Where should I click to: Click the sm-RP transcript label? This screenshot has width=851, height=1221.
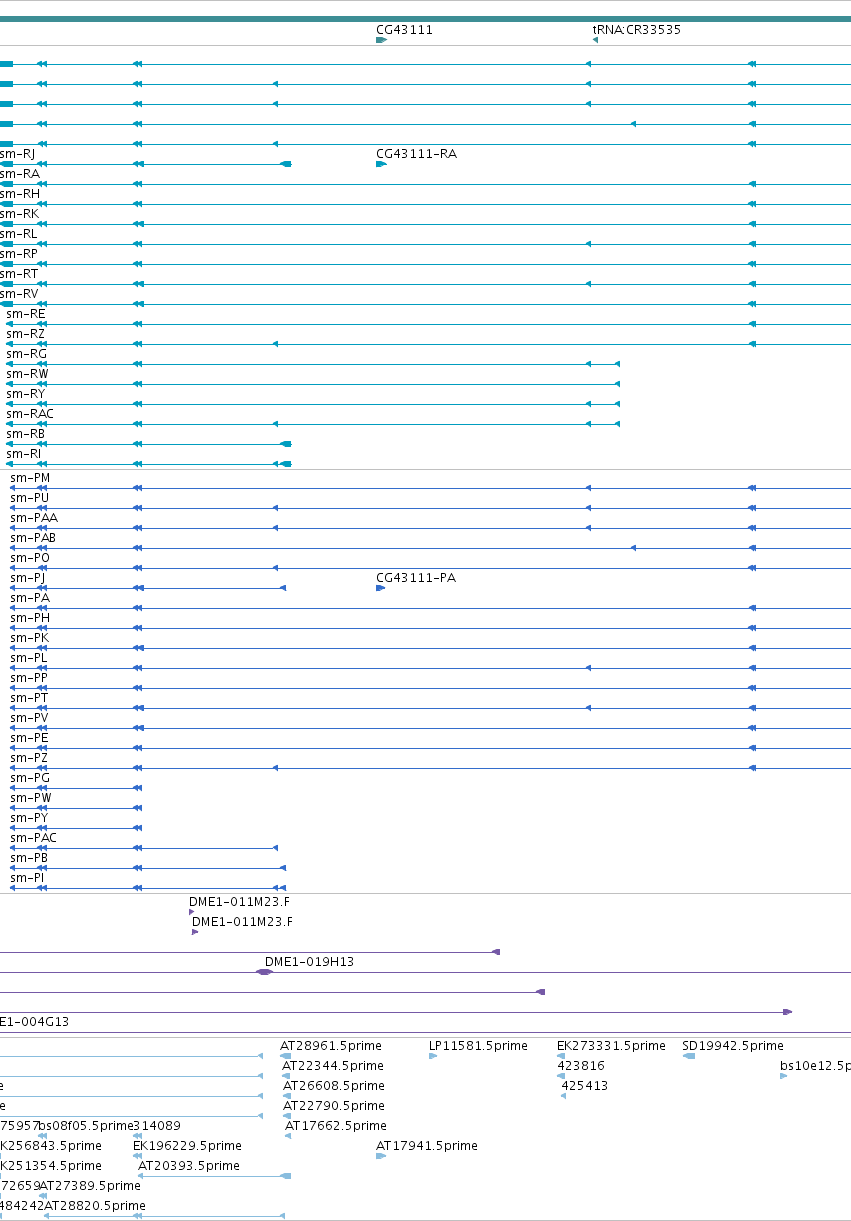coord(19,254)
